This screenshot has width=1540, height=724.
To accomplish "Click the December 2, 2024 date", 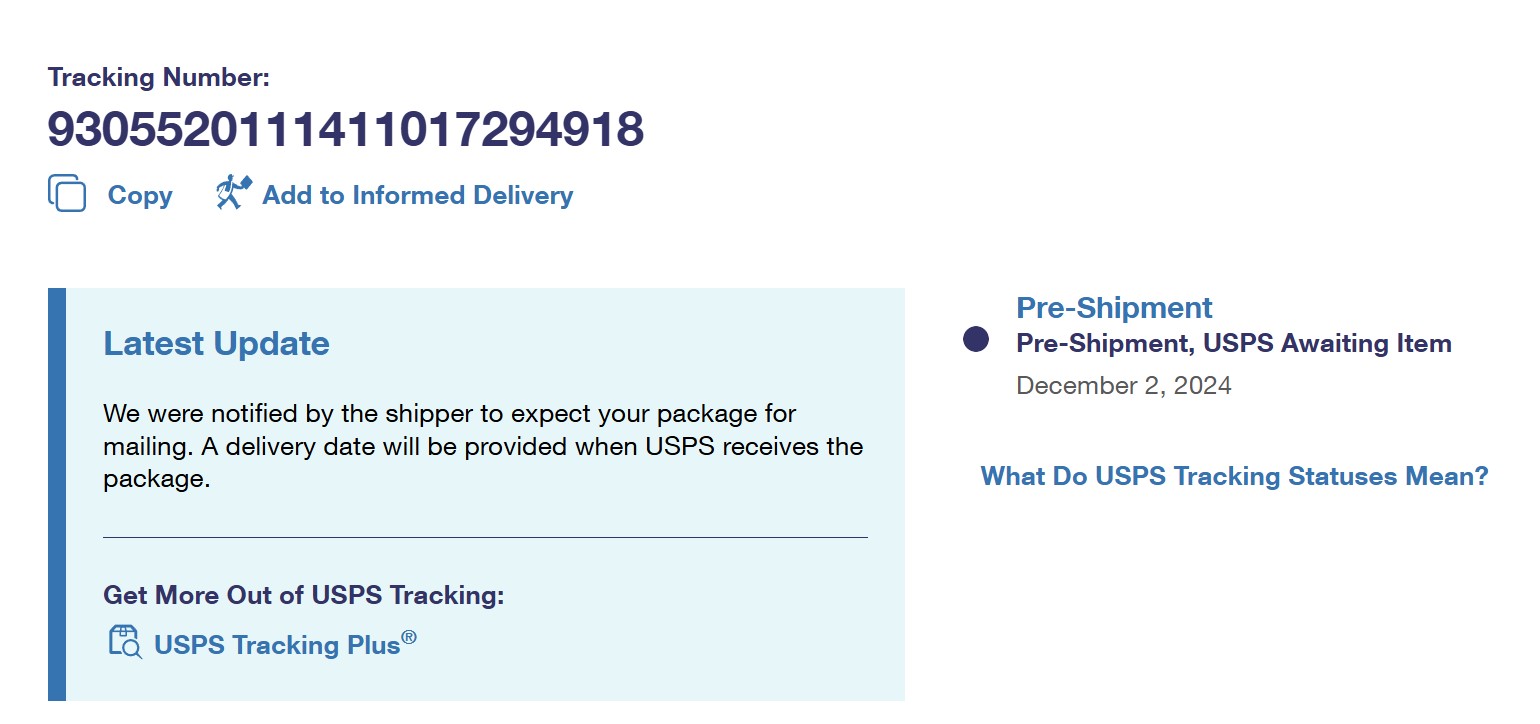I will [x=1124, y=385].
